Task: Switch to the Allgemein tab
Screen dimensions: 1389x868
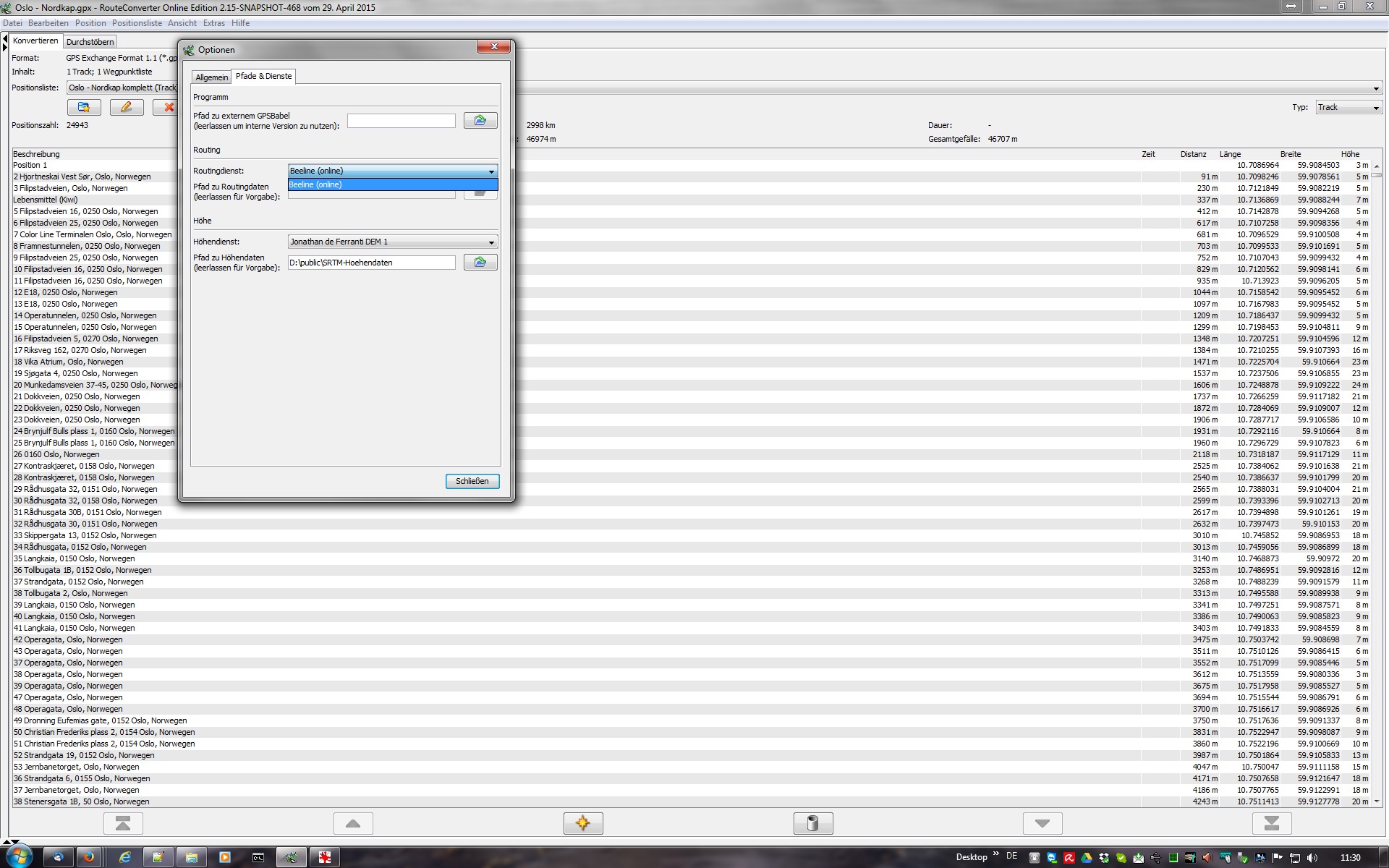Action: [211, 77]
